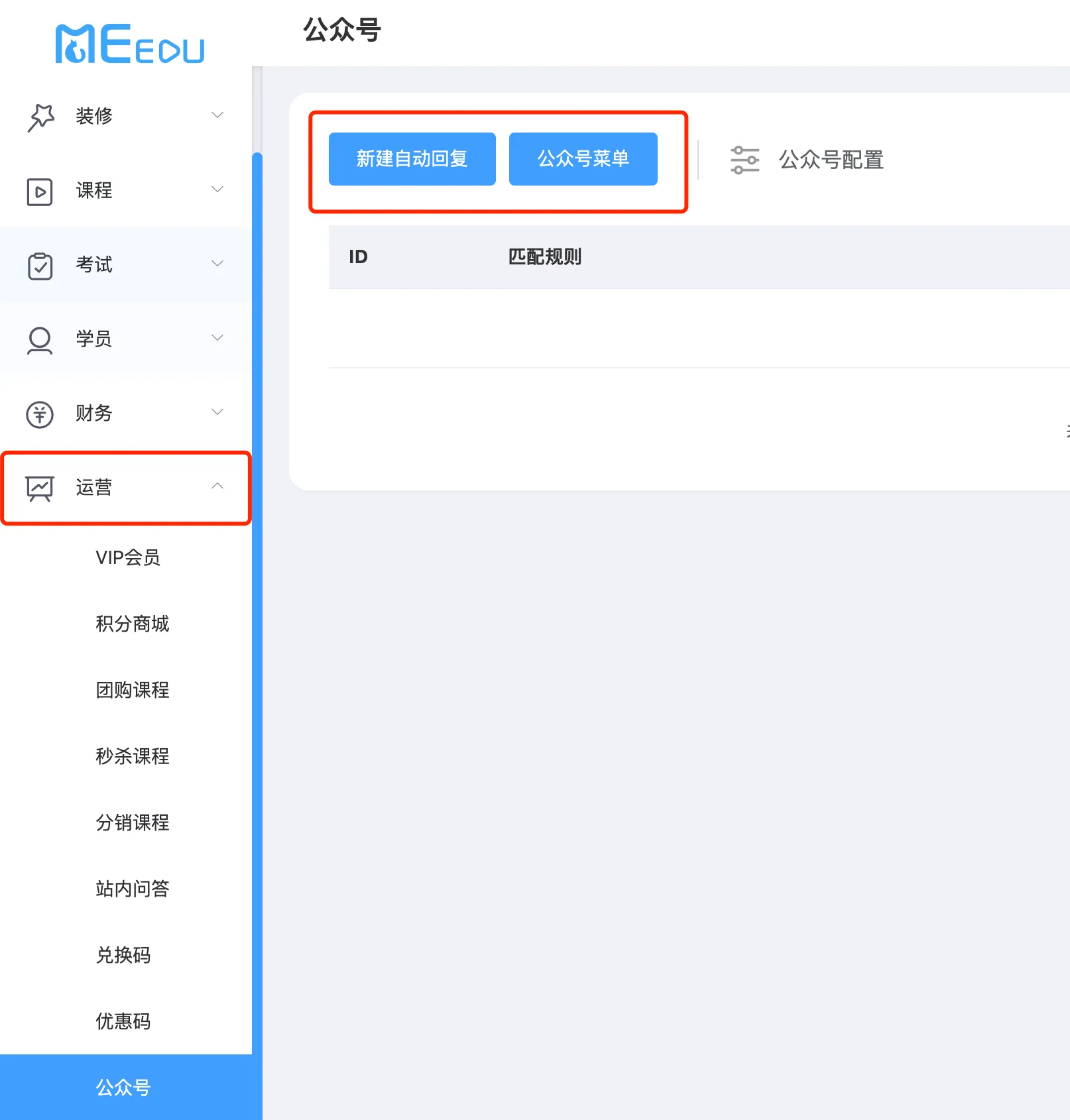Expand the 考试 menu chevron
1070x1120 pixels.
coord(217,264)
